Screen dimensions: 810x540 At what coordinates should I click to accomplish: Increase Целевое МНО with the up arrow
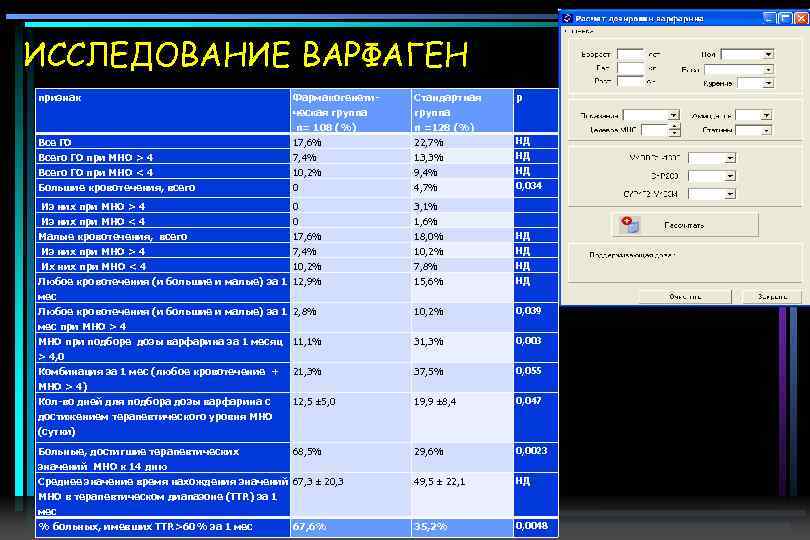[674, 127]
